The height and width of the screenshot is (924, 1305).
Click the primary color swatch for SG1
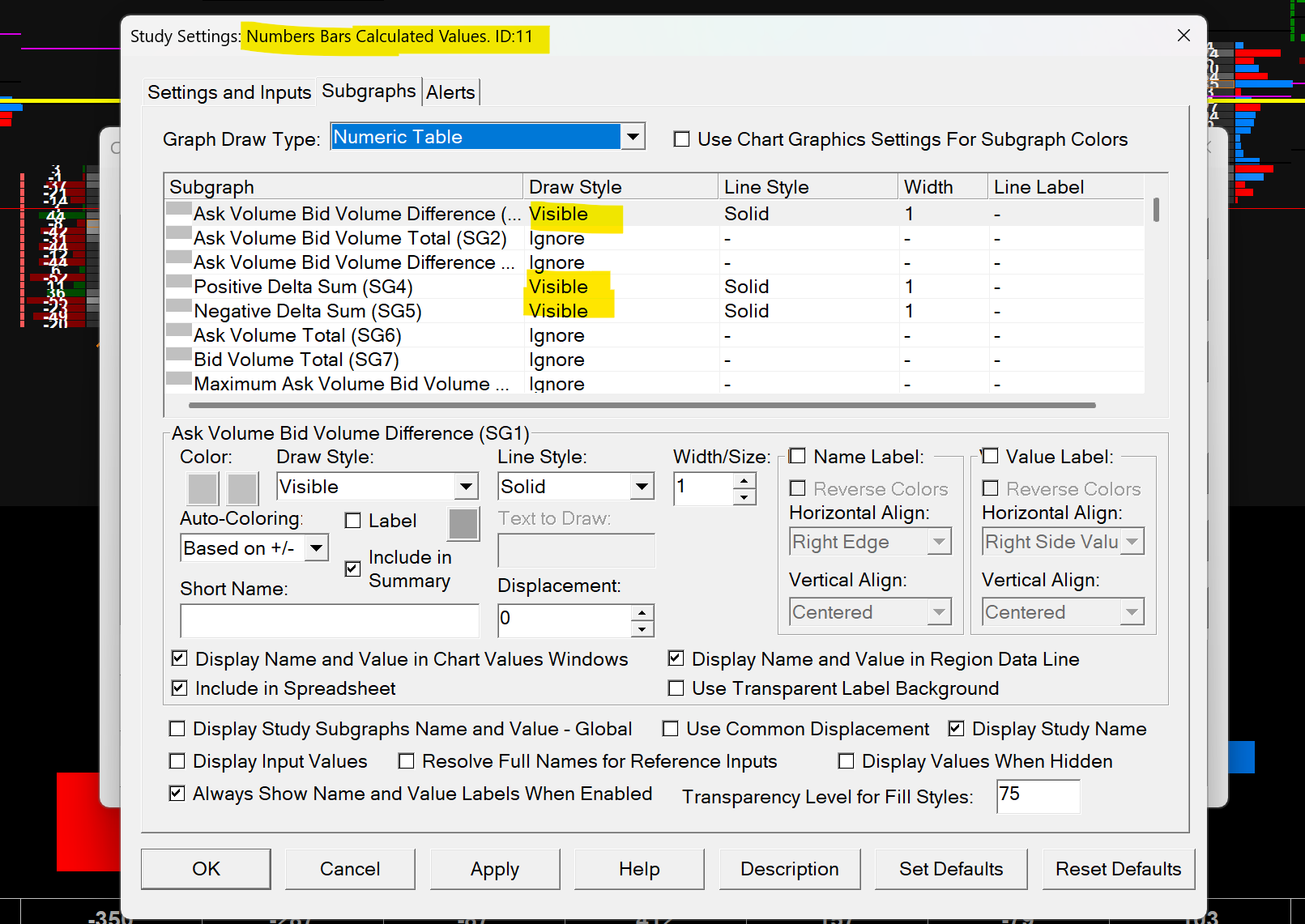[x=203, y=488]
